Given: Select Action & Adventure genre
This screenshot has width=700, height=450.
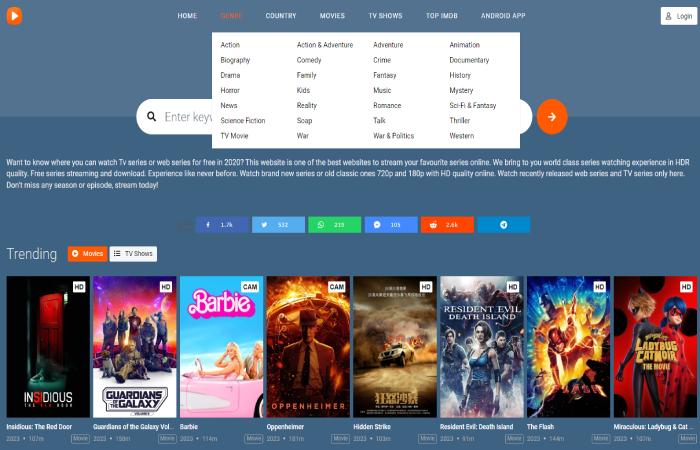Looking at the screenshot, I should [325, 45].
